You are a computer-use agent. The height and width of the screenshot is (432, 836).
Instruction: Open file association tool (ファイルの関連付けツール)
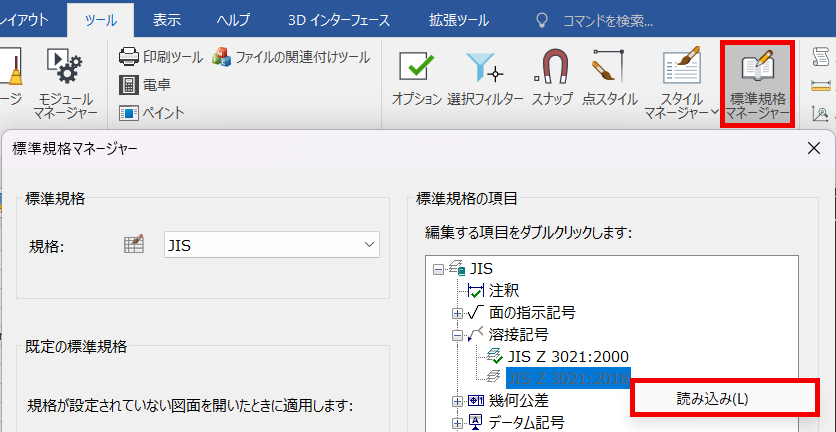(291, 57)
